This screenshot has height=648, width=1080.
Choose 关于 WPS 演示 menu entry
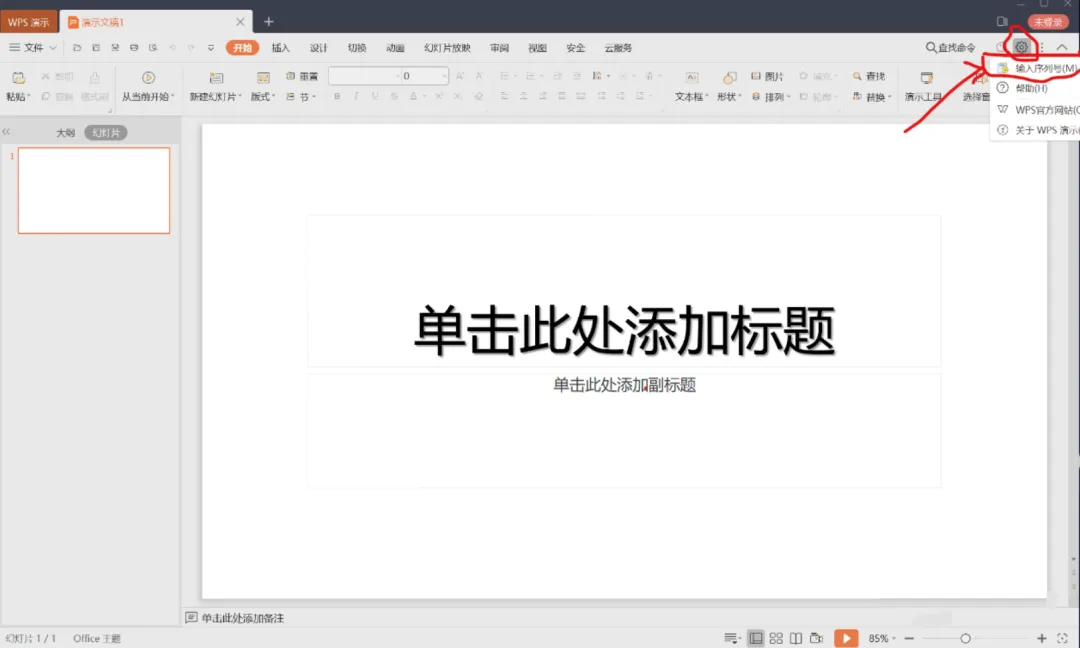point(1036,129)
